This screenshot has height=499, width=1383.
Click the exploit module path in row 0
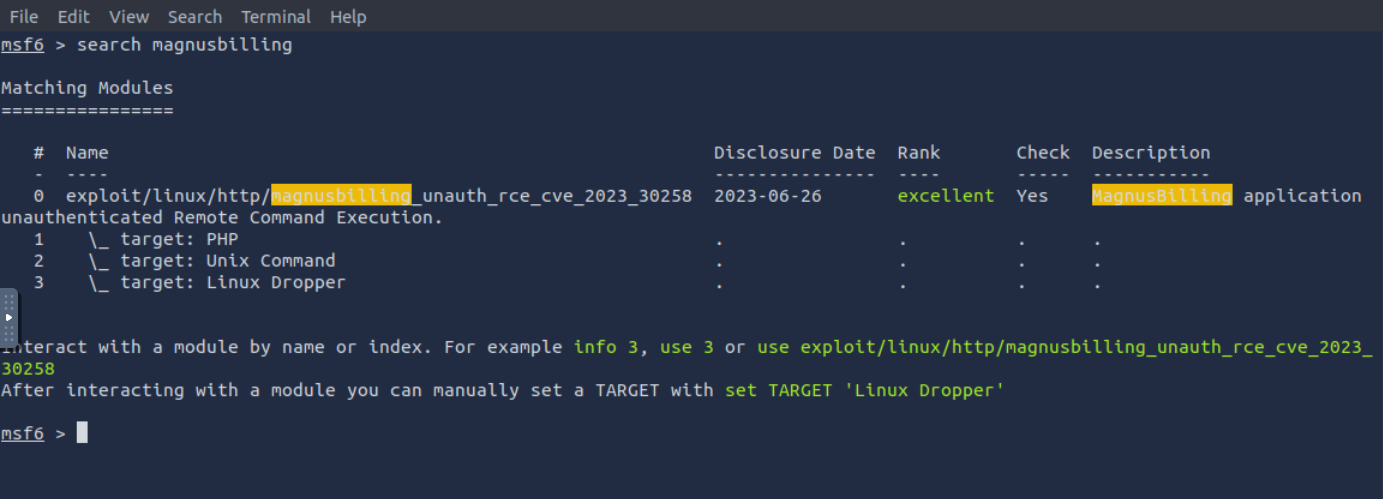[379, 196]
